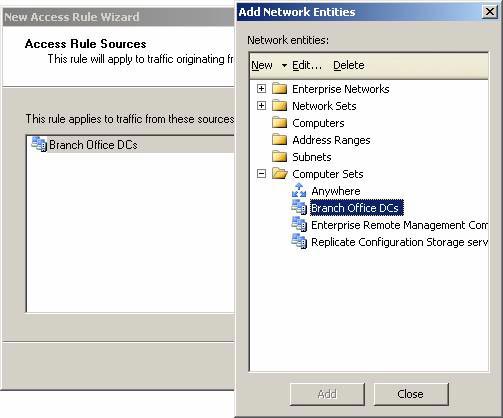This screenshot has width=503, height=418.
Task: Click Branch Office DCs icon in wizard list
Action: click(39, 145)
